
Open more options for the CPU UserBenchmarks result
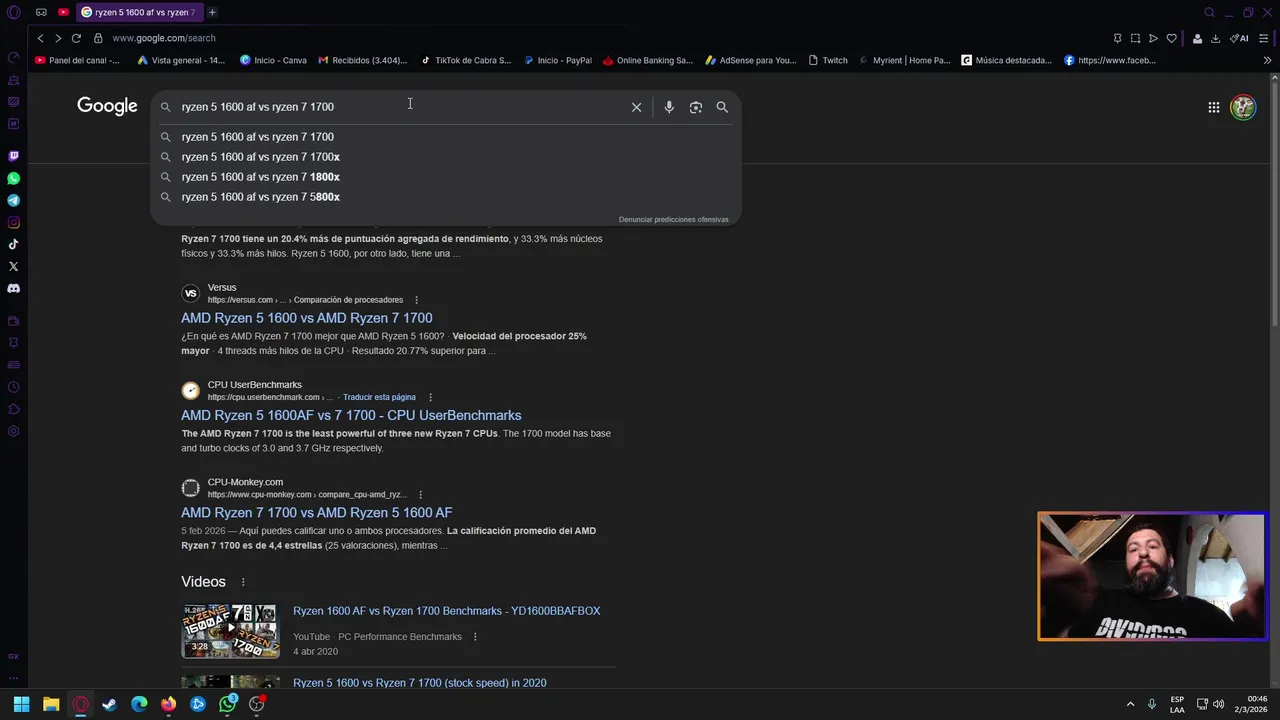430,397
